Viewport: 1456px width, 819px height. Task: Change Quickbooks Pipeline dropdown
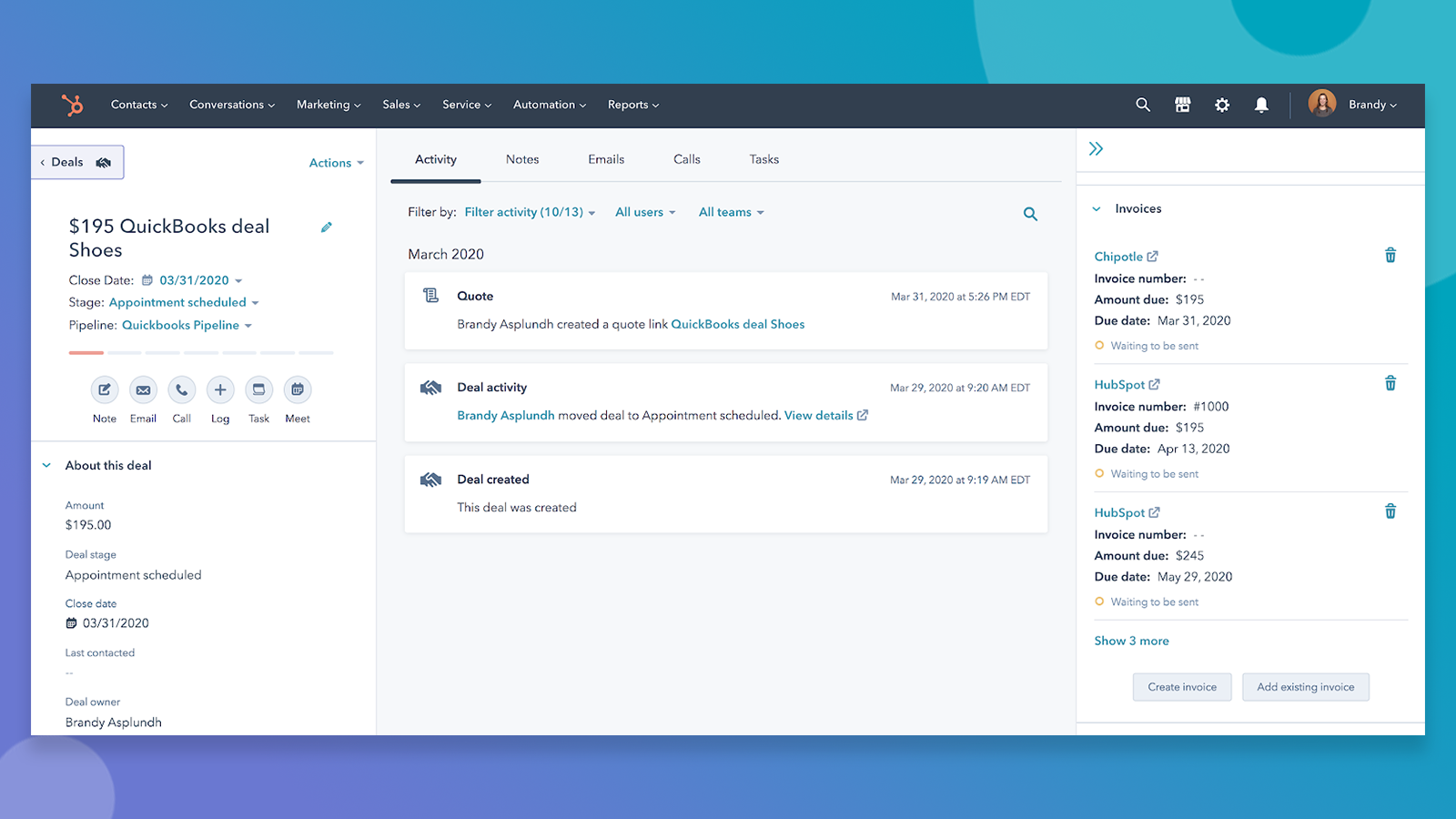pos(187,325)
